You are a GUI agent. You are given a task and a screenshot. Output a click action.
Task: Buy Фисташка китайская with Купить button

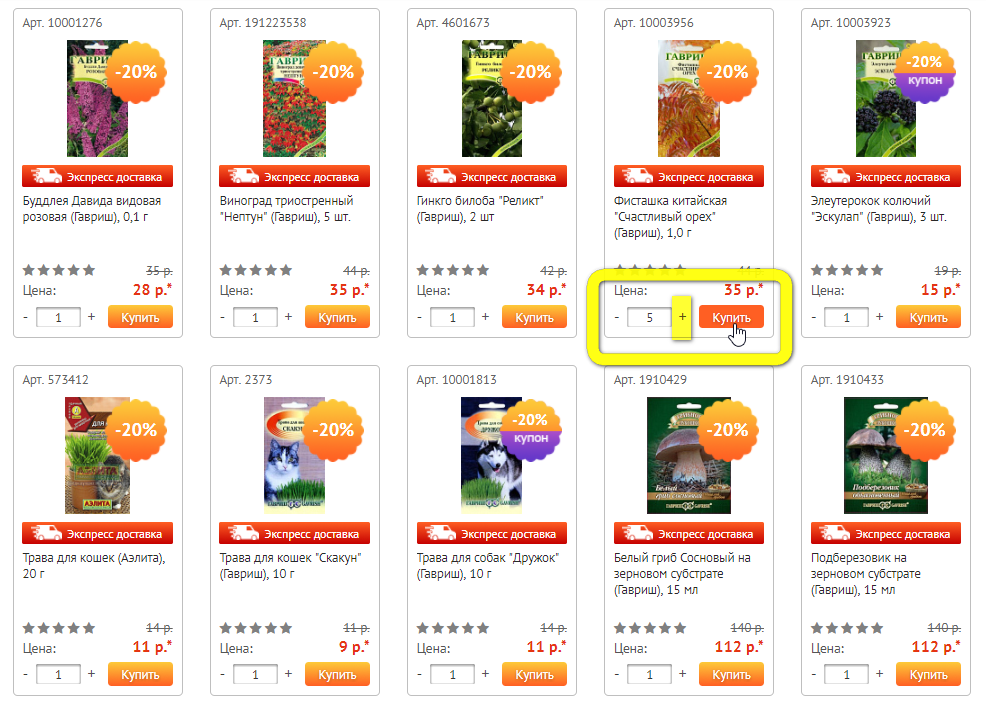point(731,317)
